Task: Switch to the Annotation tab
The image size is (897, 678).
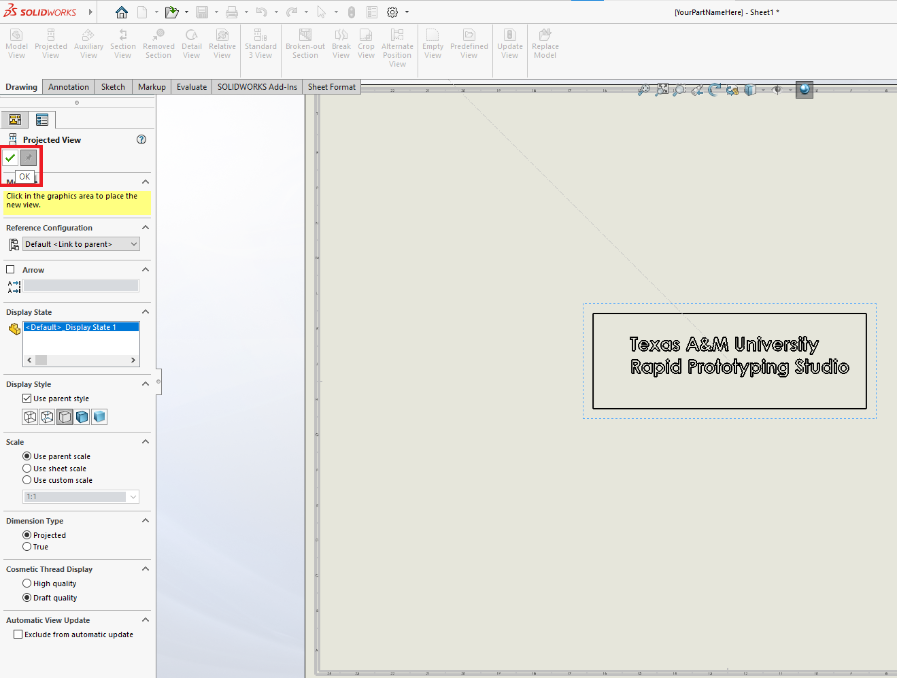Action: point(69,87)
